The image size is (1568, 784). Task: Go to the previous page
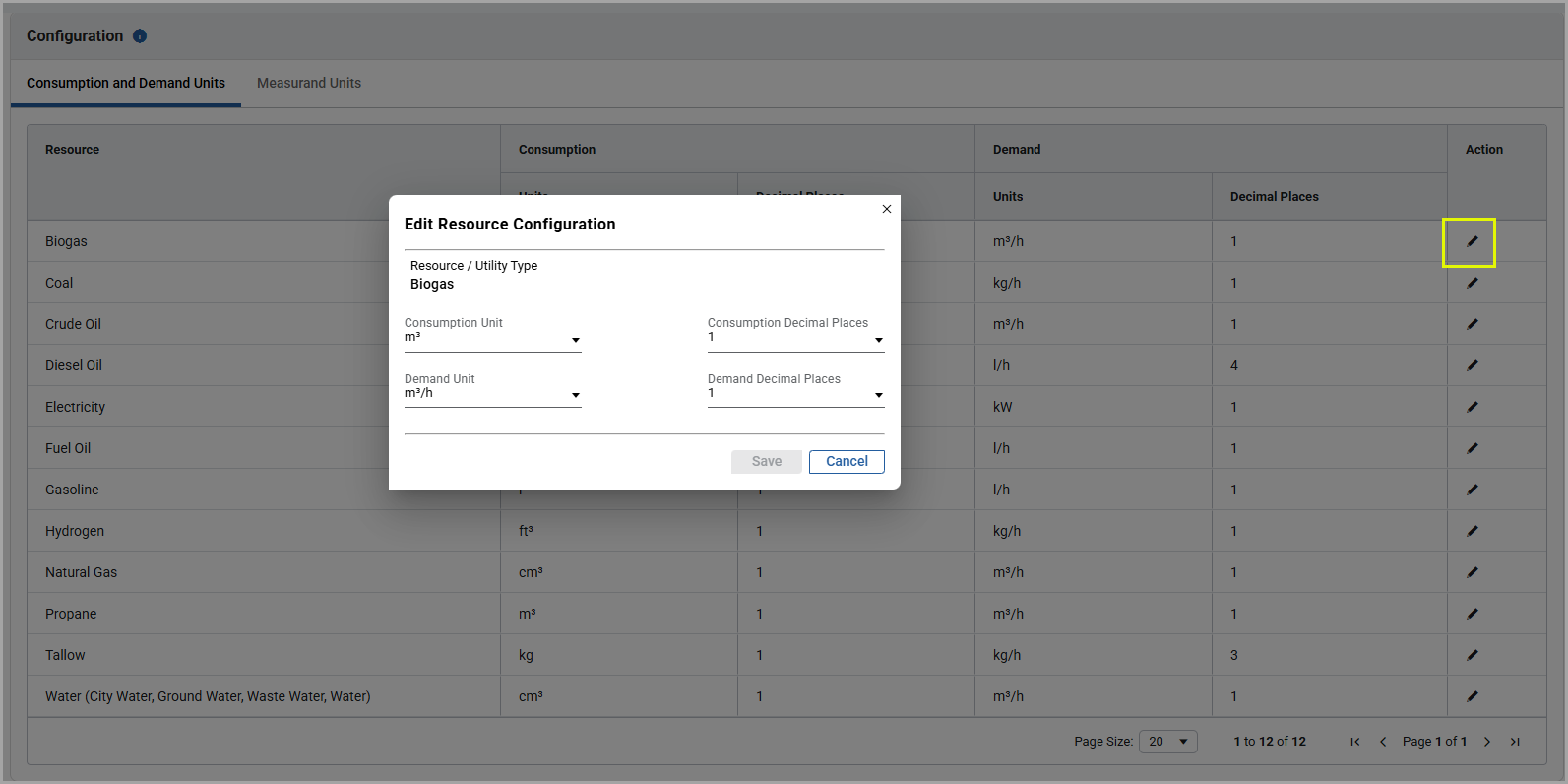[x=1383, y=742]
